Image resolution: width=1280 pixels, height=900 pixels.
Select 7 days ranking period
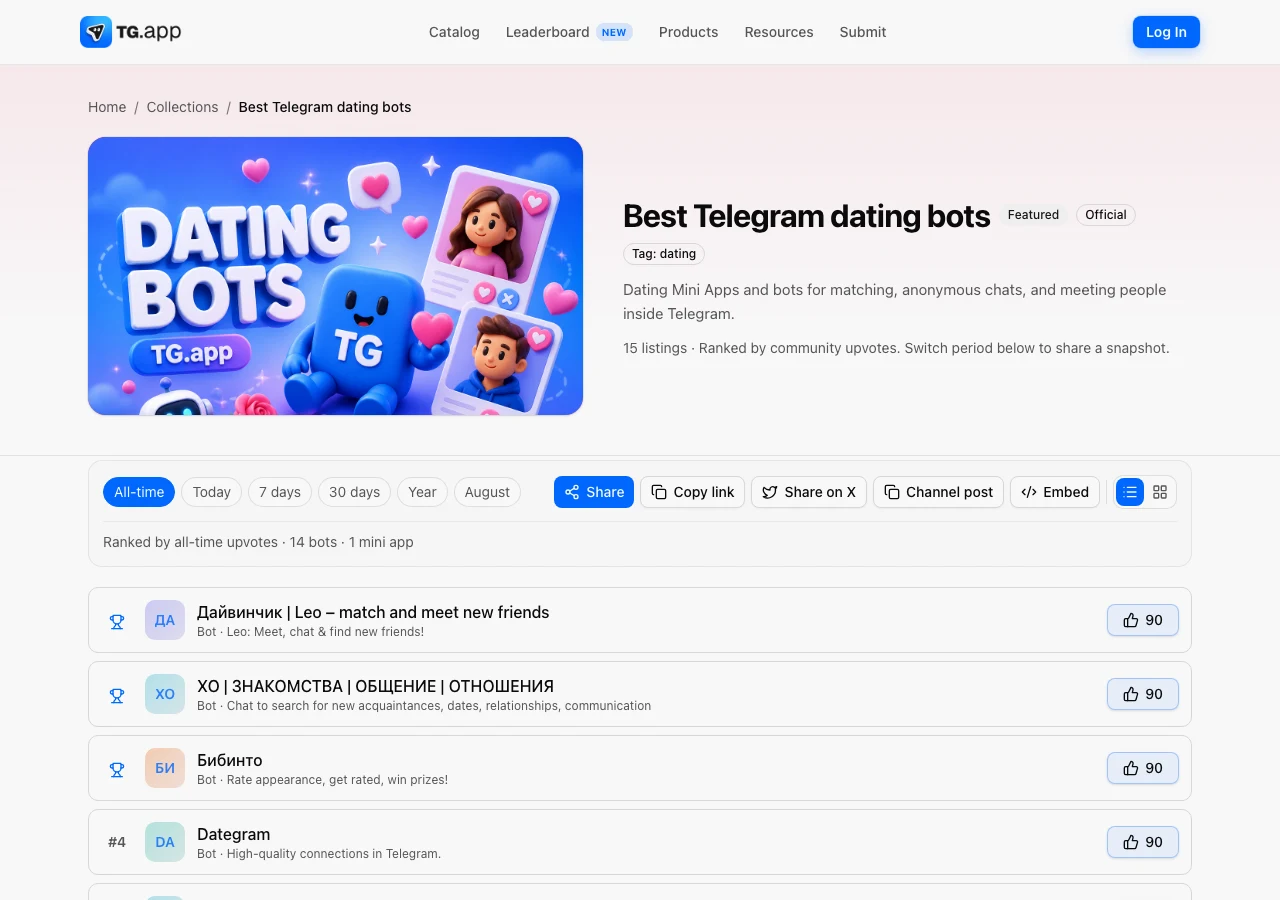(x=280, y=492)
